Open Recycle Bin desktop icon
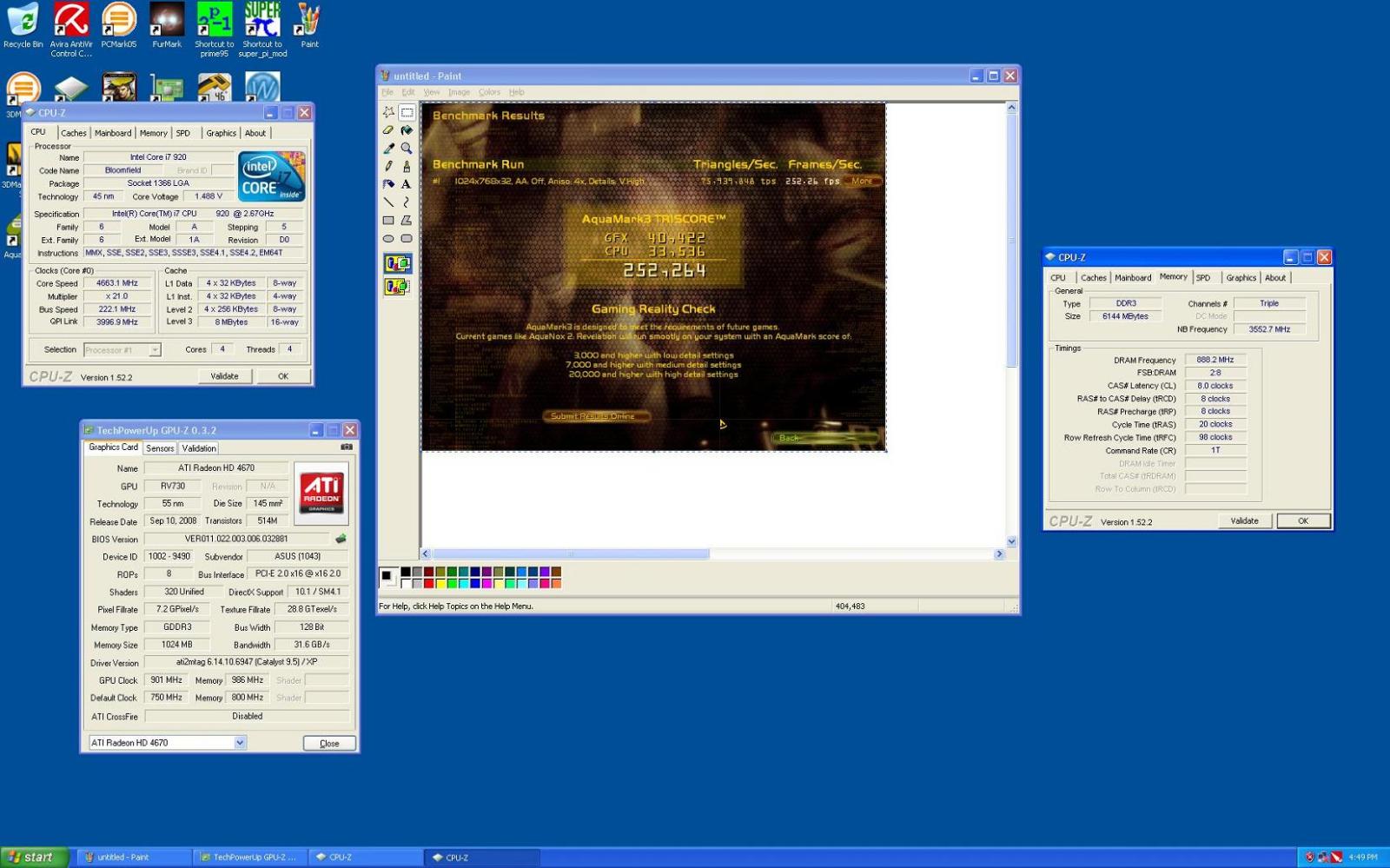1390x868 pixels. tap(23, 26)
